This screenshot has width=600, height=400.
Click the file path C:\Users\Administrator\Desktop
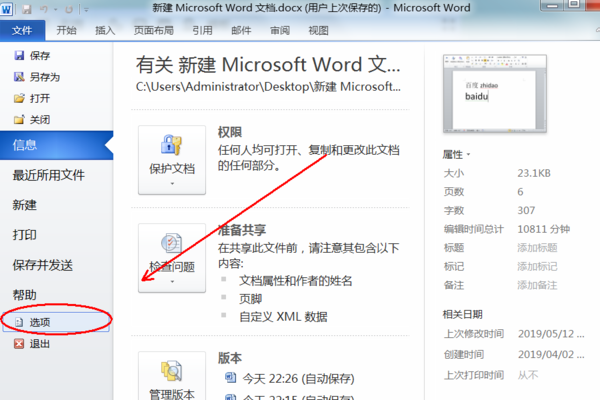[268, 87]
